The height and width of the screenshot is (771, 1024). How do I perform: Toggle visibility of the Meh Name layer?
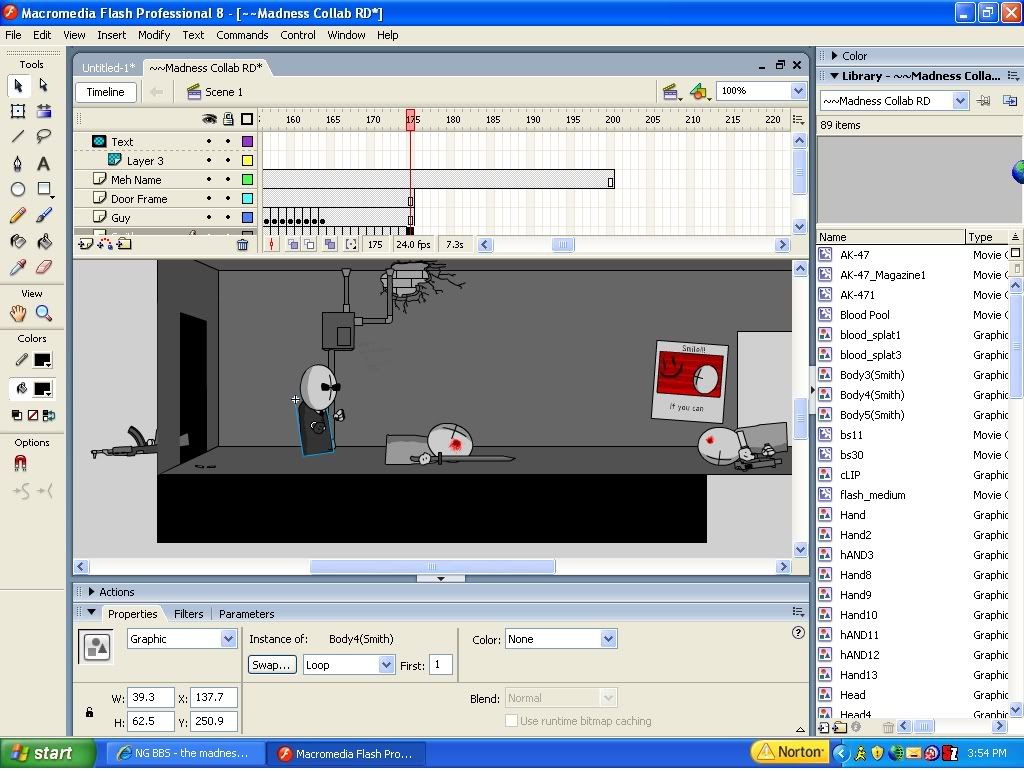point(209,180)
